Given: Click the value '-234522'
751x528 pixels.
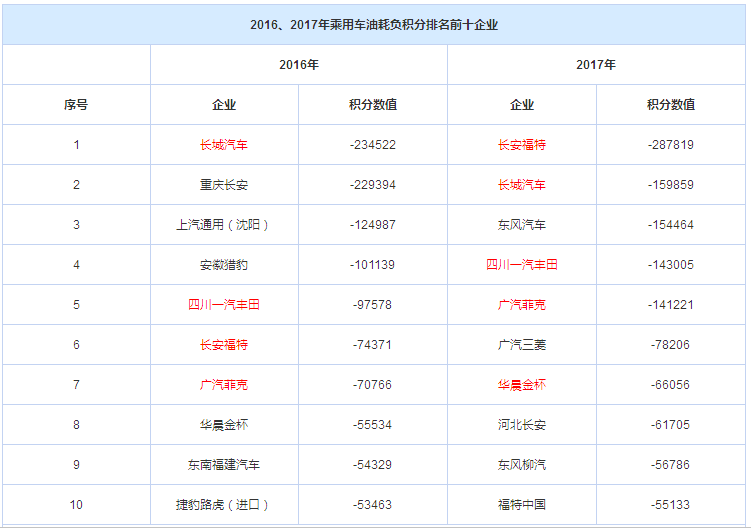Looking at the screenshot, I should click(373, 145).
